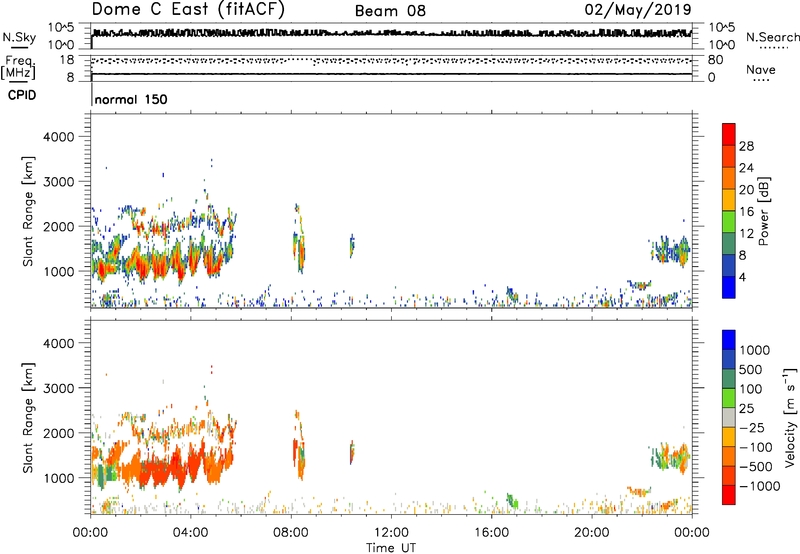Viewport: 800px width, 554px height.
Task: Click the "Nave" legend label
Action: tap(761, 69)
